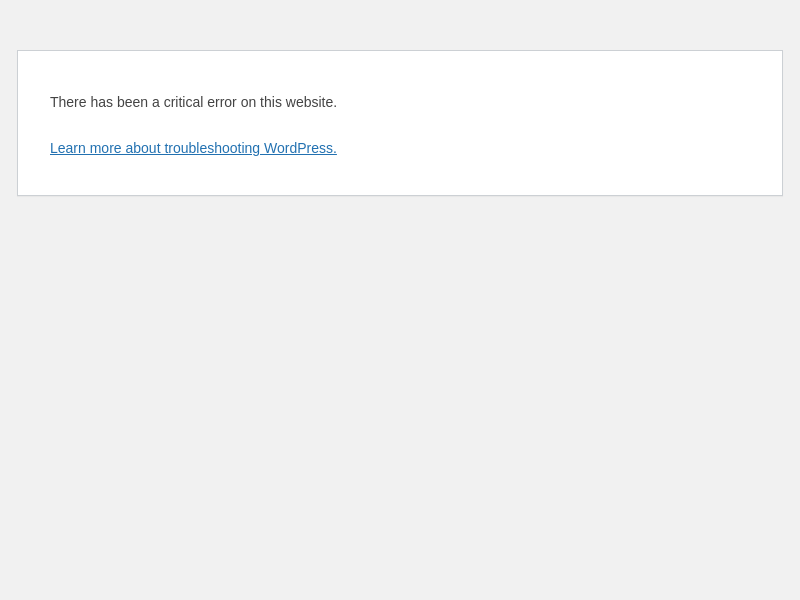Click the word "more" in the troubleshooting link
The image size is (800, 600).
click(x=105, y=148)
